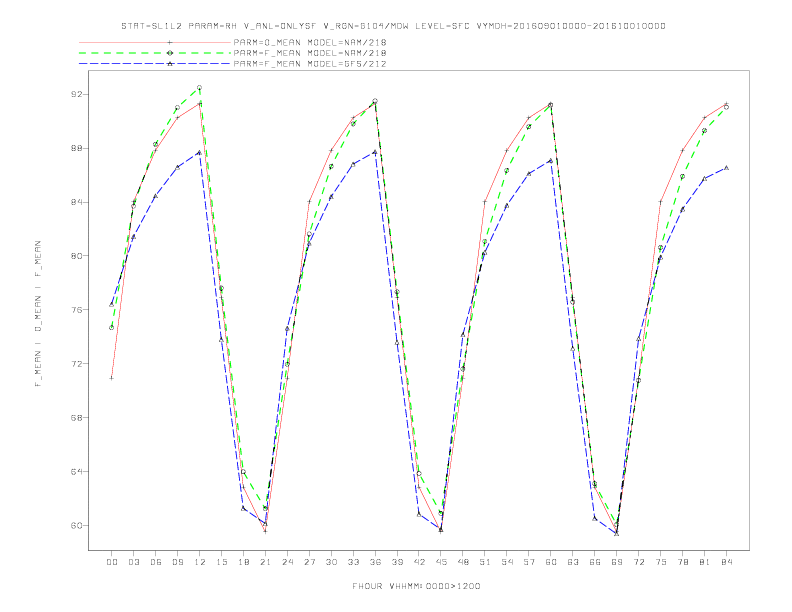
Task: Click the x-axis tick label 81
Action: tap(705, 562)
